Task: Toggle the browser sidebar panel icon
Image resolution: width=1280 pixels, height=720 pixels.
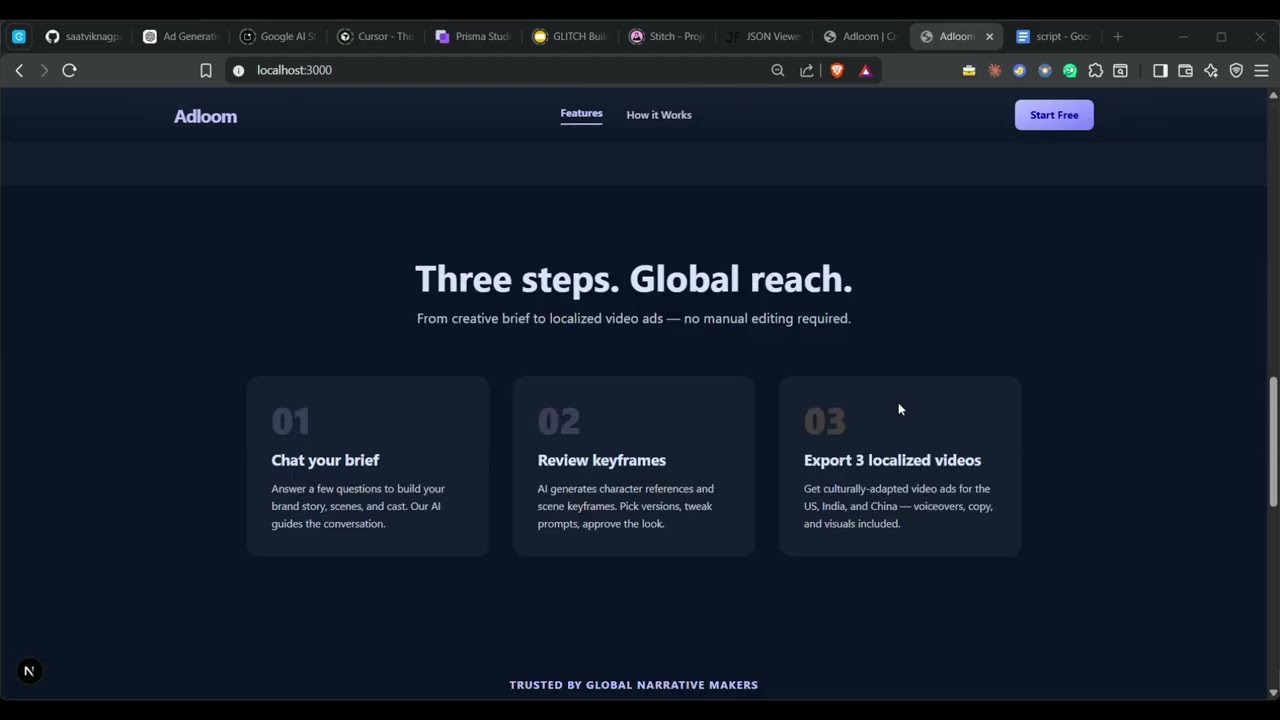Action: pyautogui.click(x=1160, y=70)
